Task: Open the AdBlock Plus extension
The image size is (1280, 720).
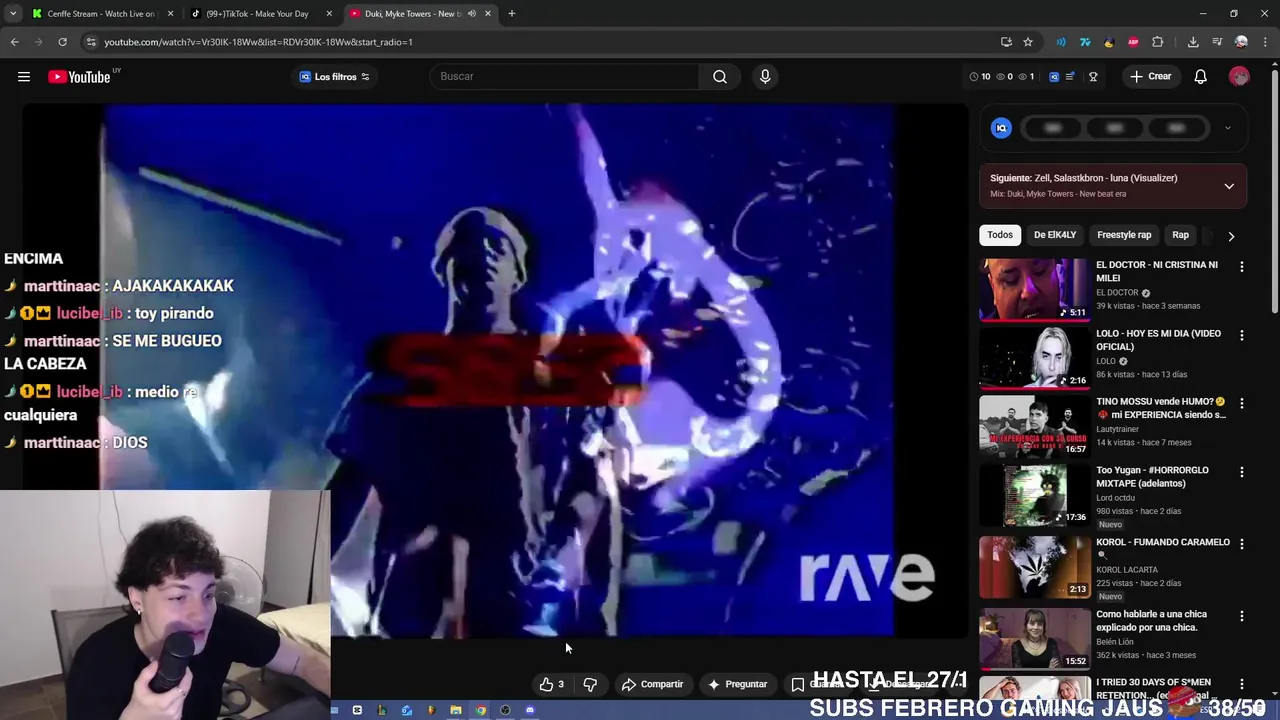Action: [x=1133, y=42]
